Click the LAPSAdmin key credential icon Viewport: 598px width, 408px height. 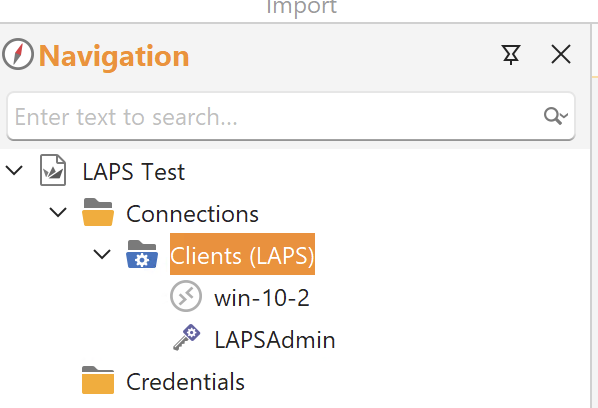point(186,337)
